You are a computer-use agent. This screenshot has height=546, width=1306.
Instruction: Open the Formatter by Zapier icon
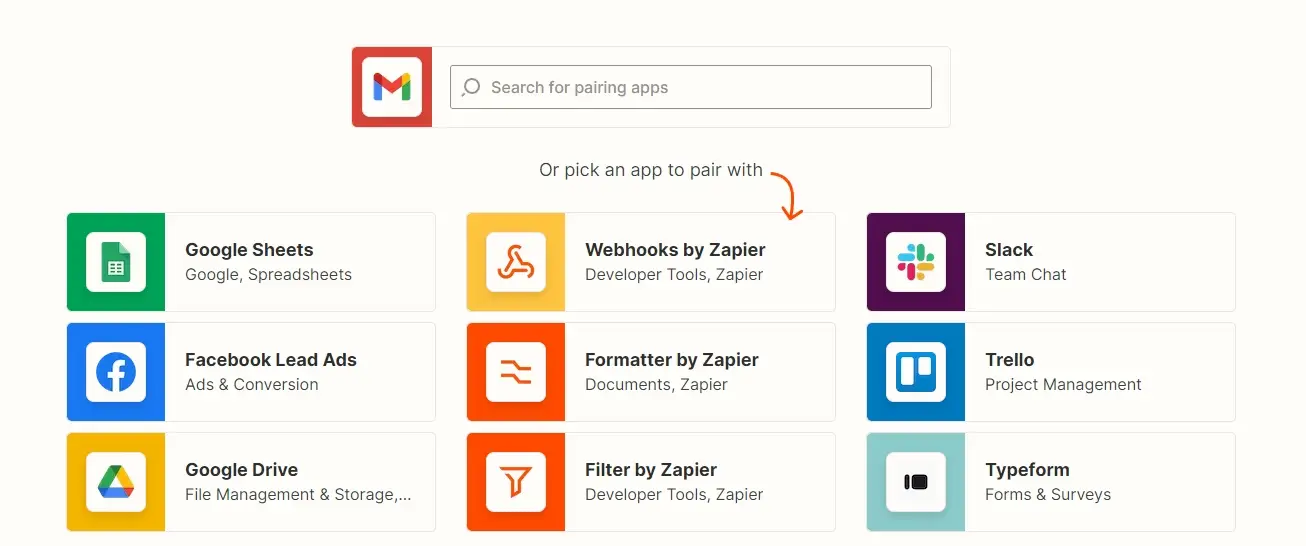click(x=516, y=372)
